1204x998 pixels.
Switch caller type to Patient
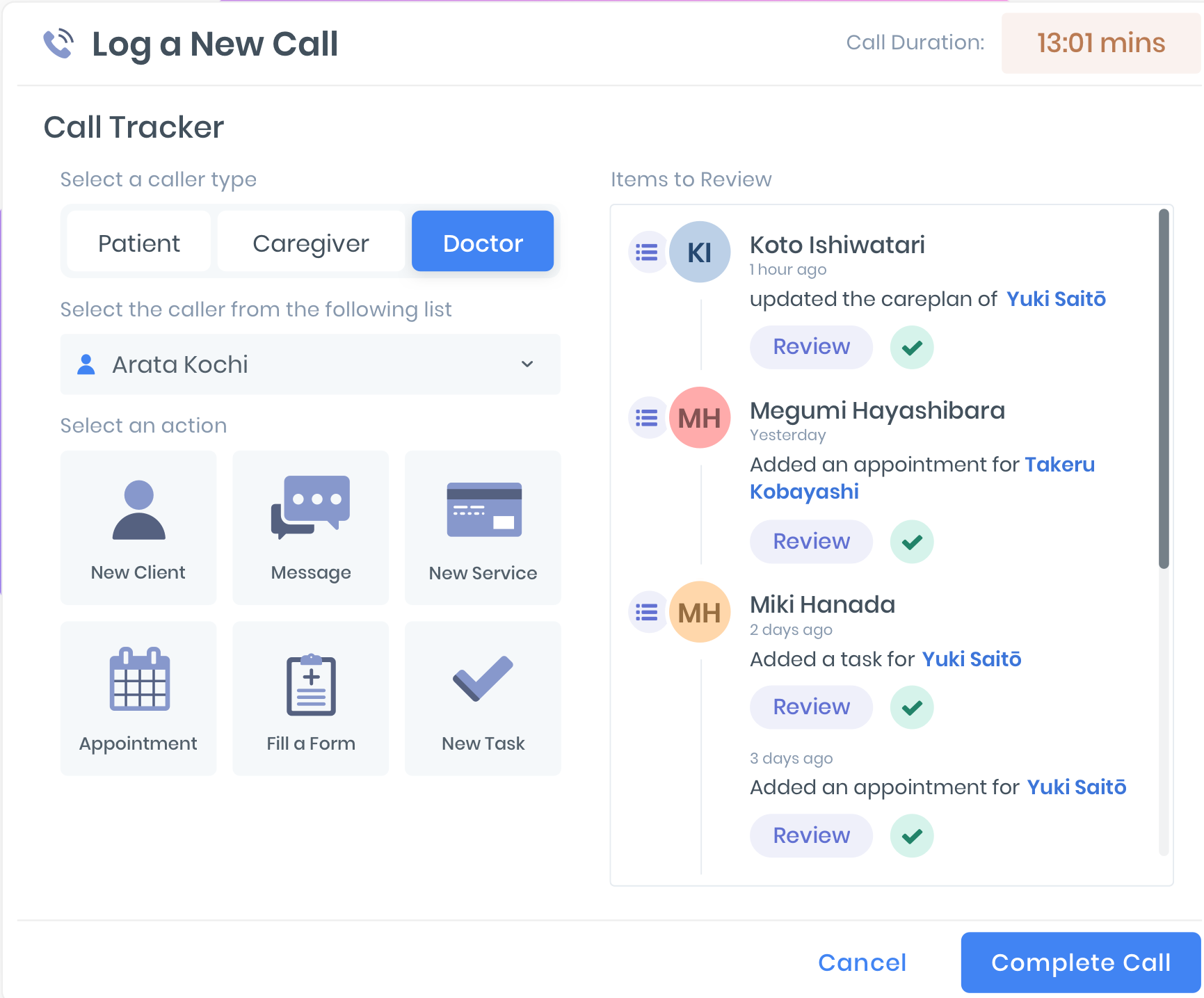coord(139,243)
